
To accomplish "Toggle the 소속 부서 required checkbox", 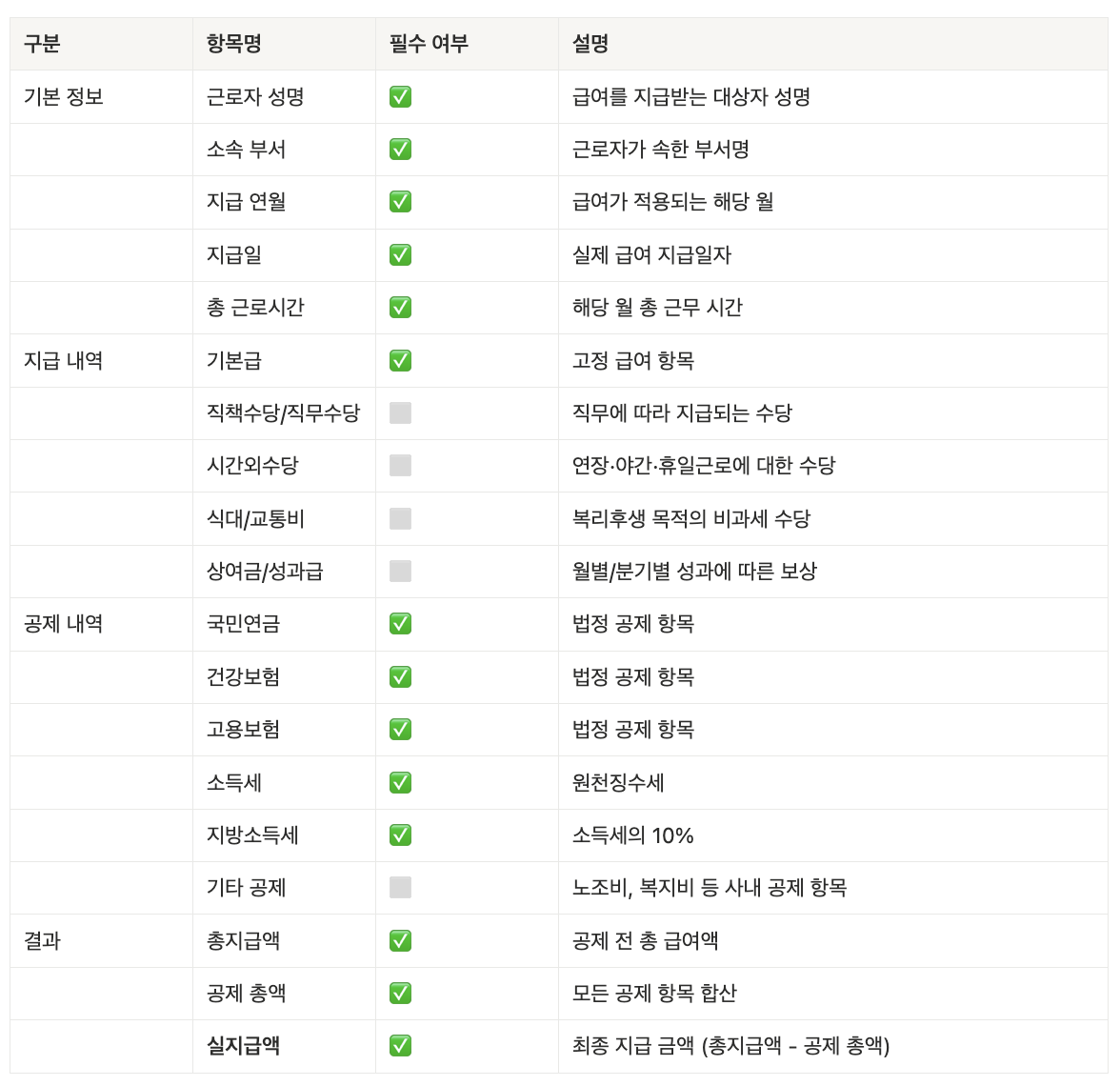I will click(400, 150).
